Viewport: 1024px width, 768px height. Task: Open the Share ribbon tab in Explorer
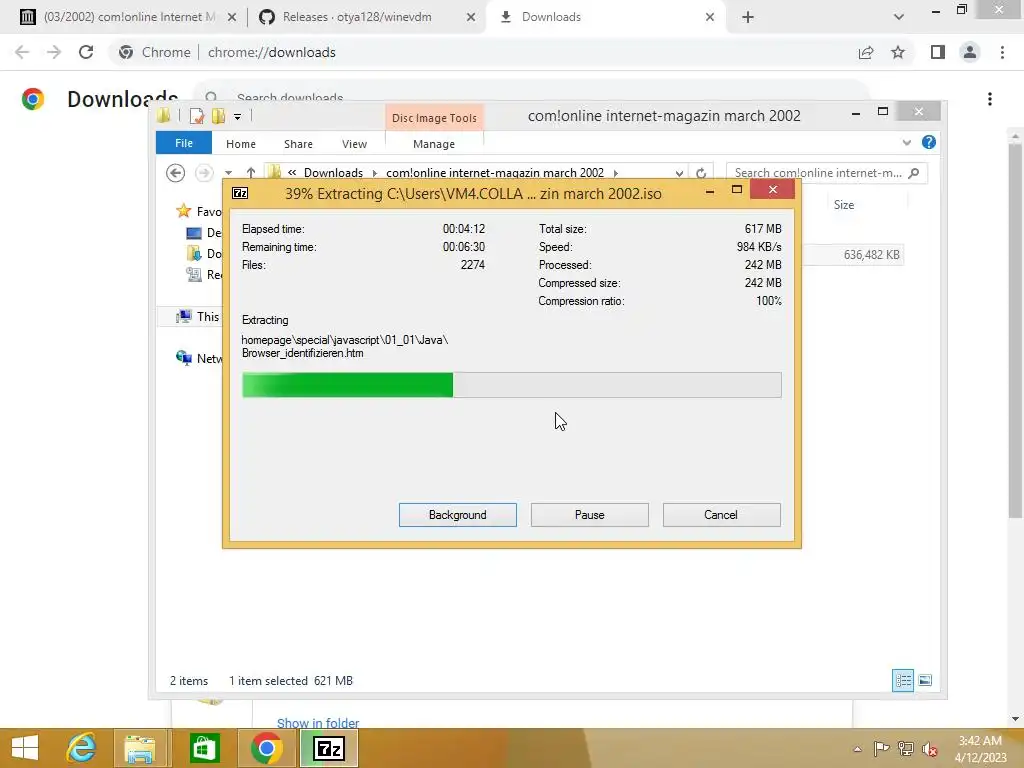298,144
